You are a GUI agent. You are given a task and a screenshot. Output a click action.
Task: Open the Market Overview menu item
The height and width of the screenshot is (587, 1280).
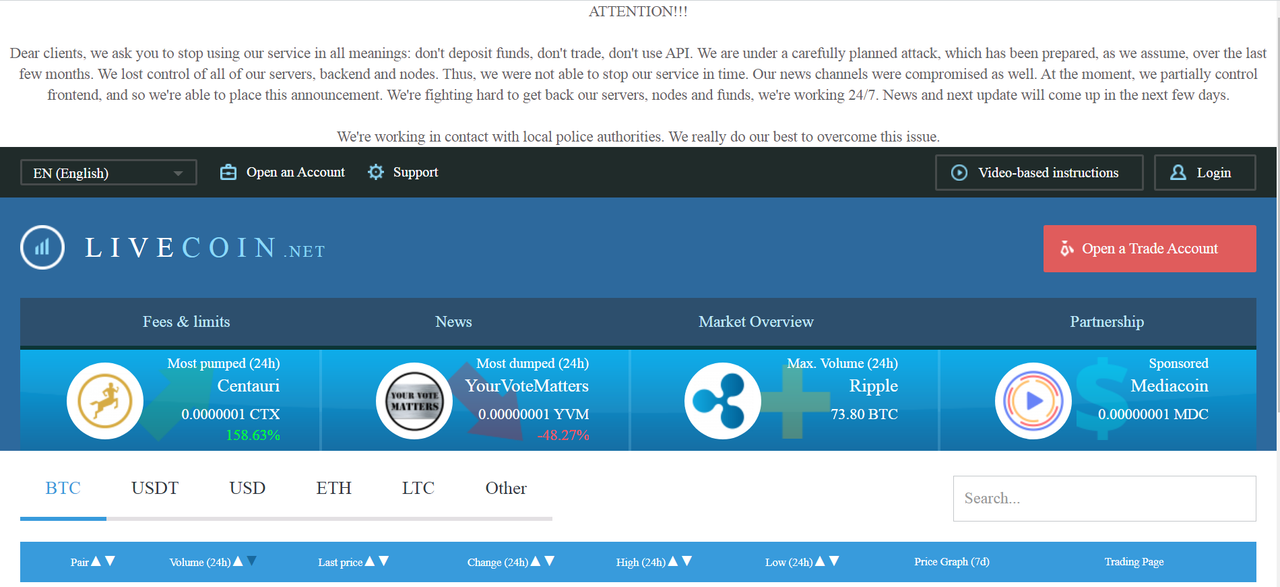coord(756,322)
